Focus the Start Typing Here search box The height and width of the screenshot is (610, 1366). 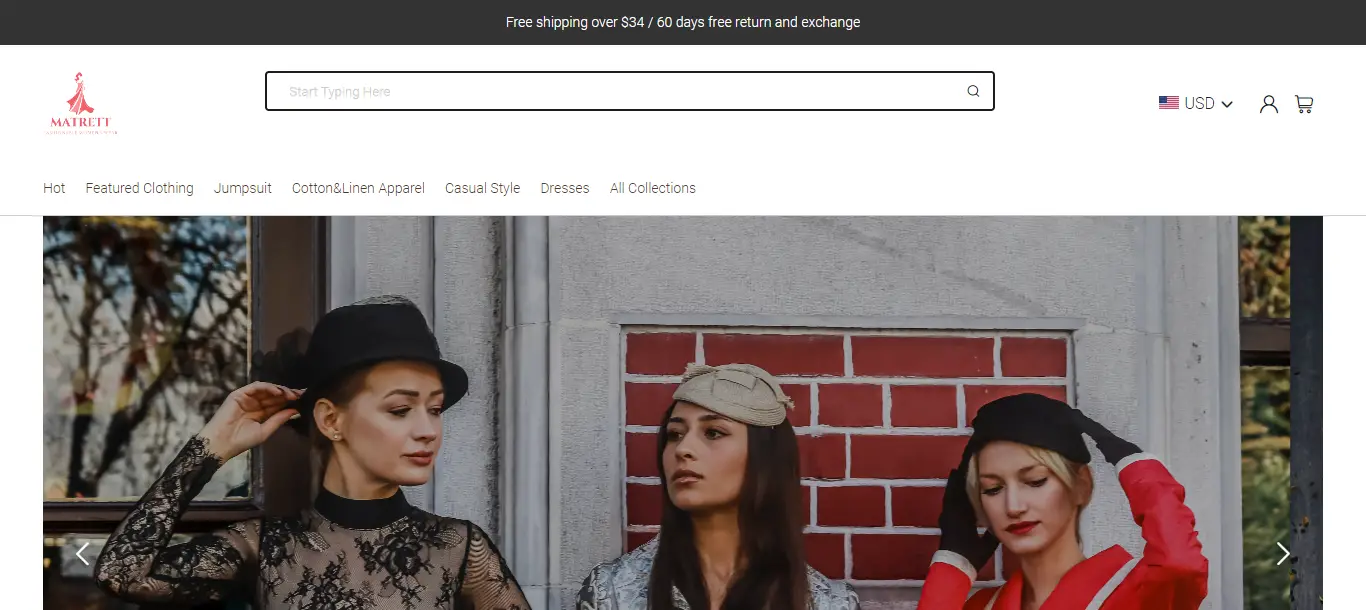615,91
